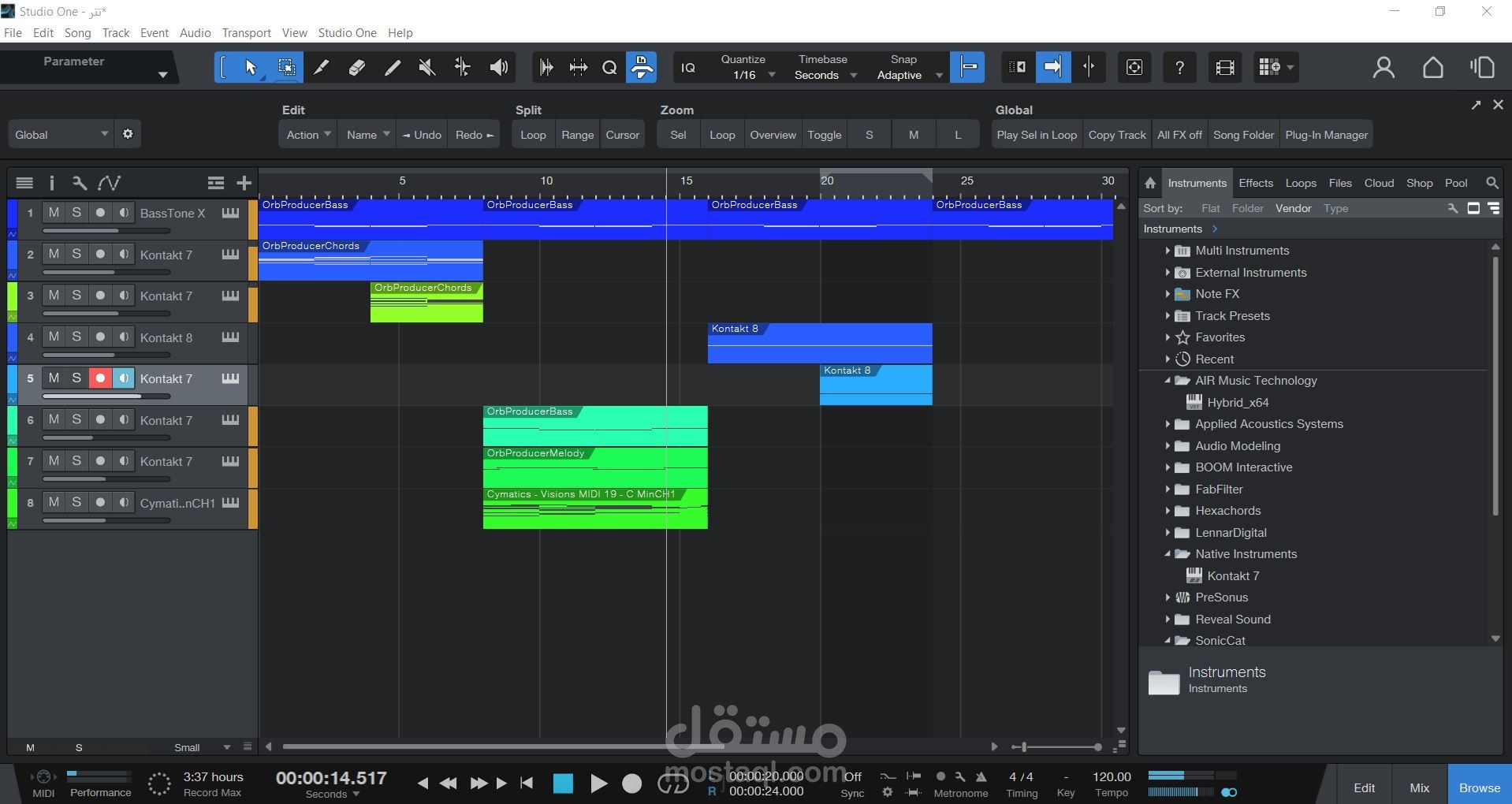
Task: Go to the Start page home icon
Action: tap(1433, 68)
